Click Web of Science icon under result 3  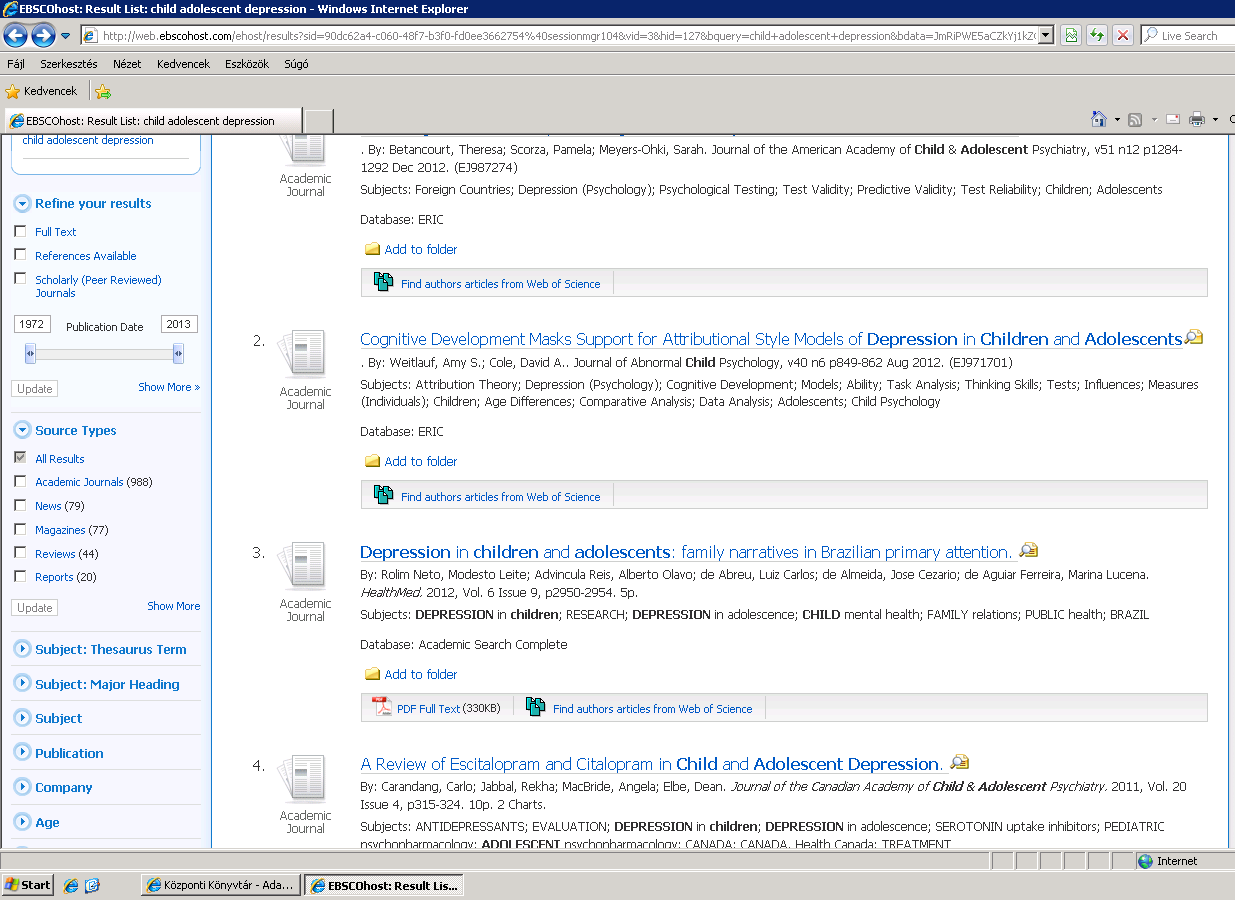click(x=535, y=707)
